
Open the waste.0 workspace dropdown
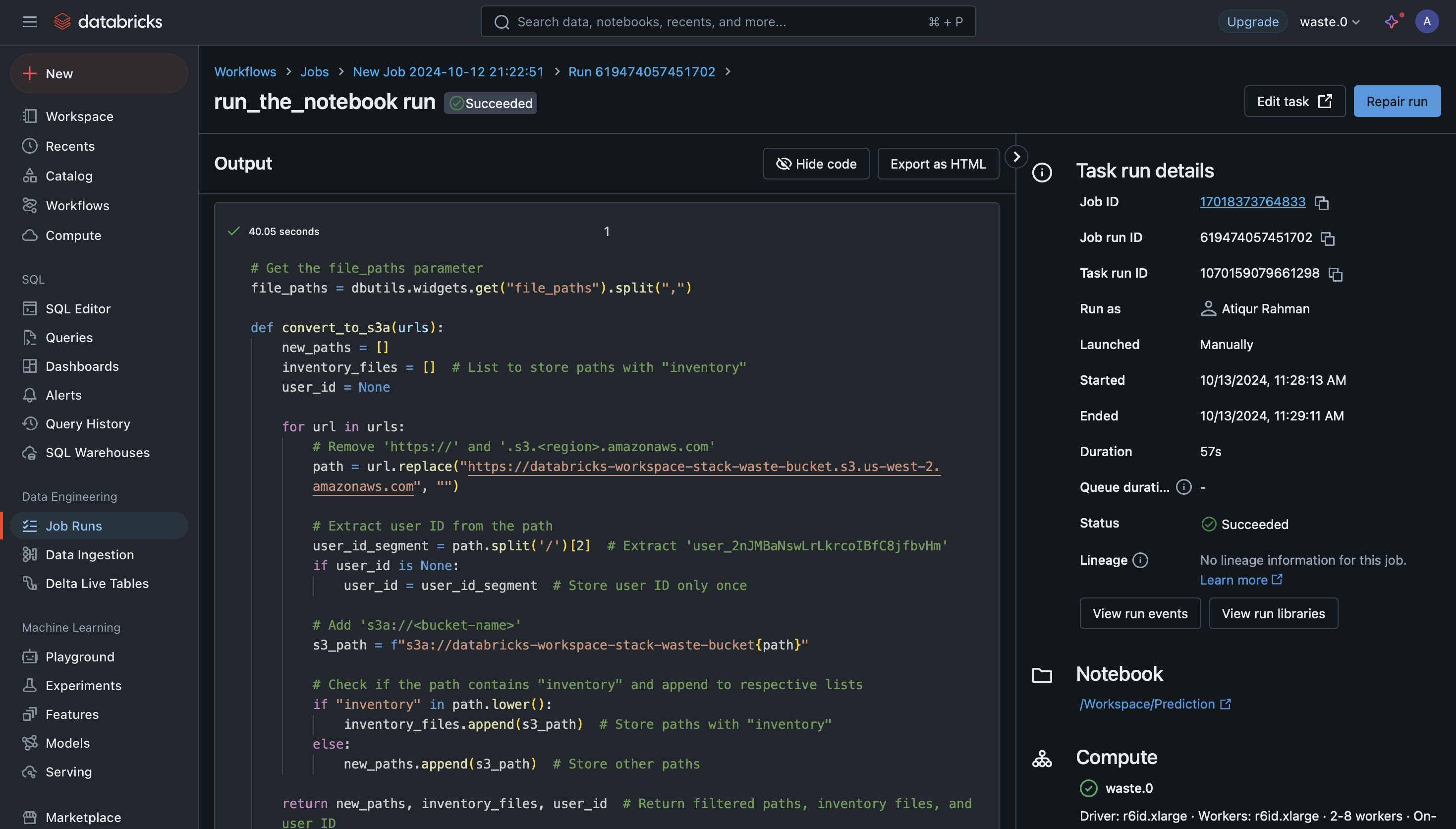tap(1330, 22)
